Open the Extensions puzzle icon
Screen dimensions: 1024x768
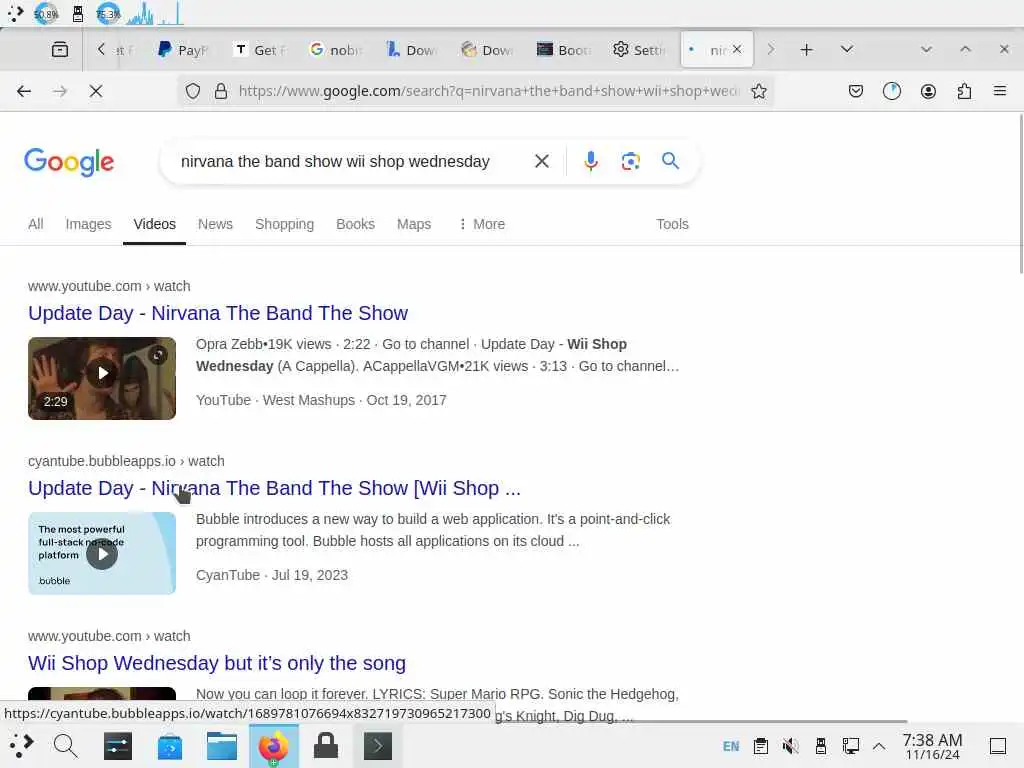(964, 91)
